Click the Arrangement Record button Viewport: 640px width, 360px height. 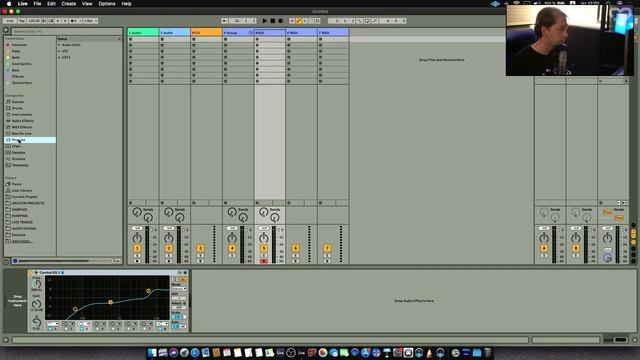[280, 20]
